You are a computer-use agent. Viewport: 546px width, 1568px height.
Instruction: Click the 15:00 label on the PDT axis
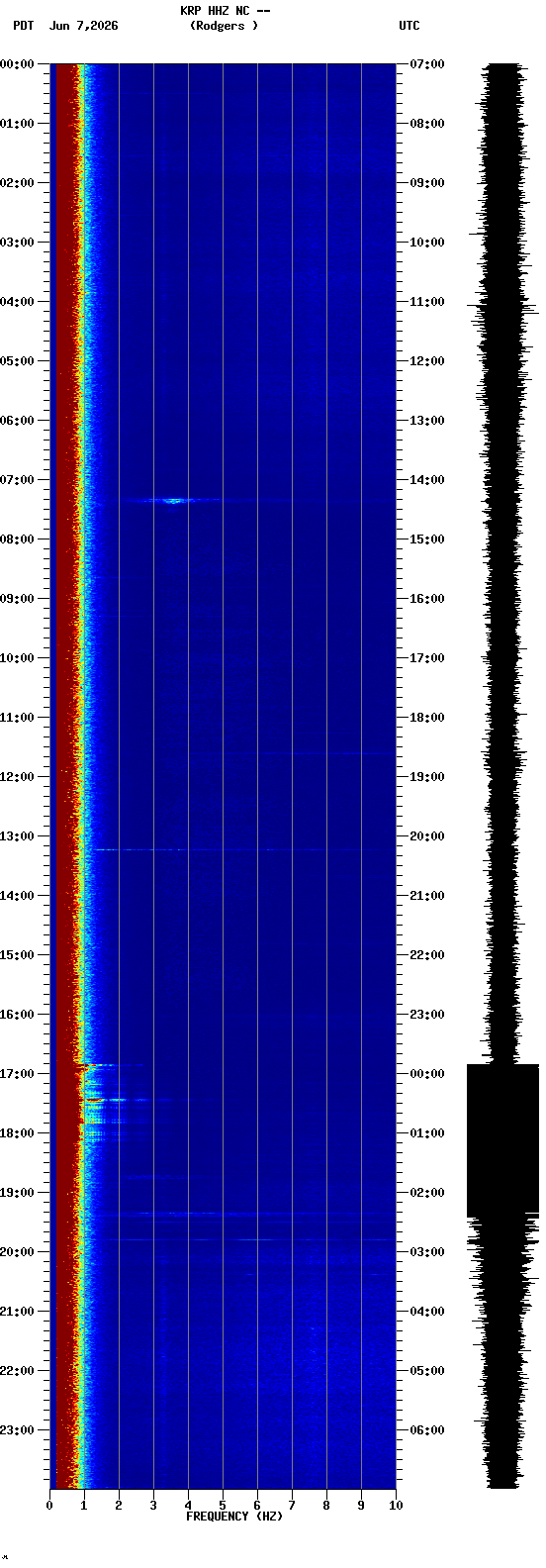[17, 955]
